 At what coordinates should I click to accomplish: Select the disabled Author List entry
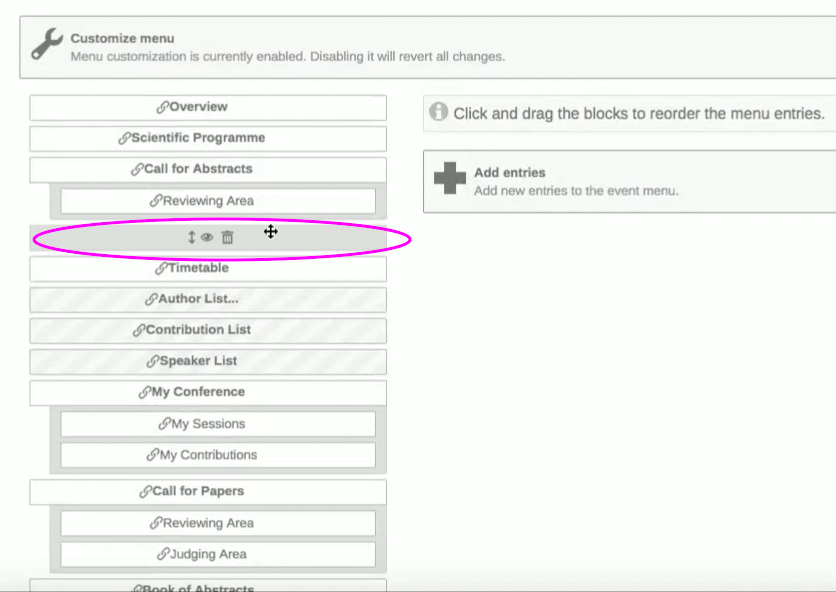click(x=208, y=300)
